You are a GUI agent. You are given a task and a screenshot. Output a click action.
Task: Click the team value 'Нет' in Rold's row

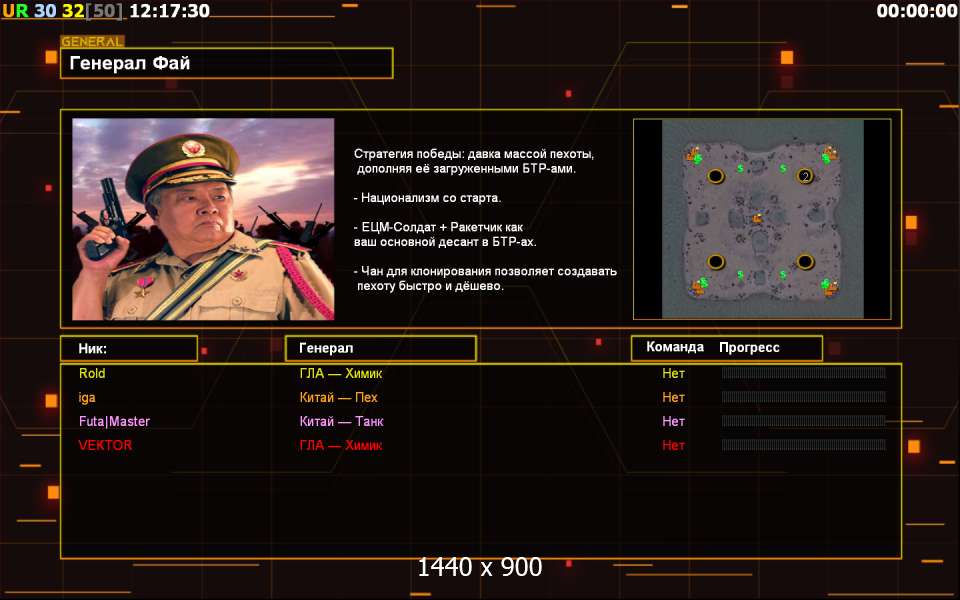[x=673, y=373]
